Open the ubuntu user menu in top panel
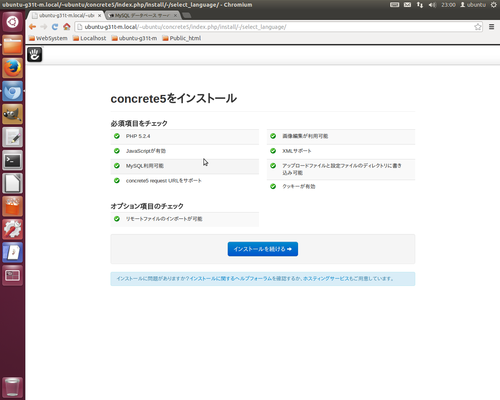 click(x=473, y=5)
